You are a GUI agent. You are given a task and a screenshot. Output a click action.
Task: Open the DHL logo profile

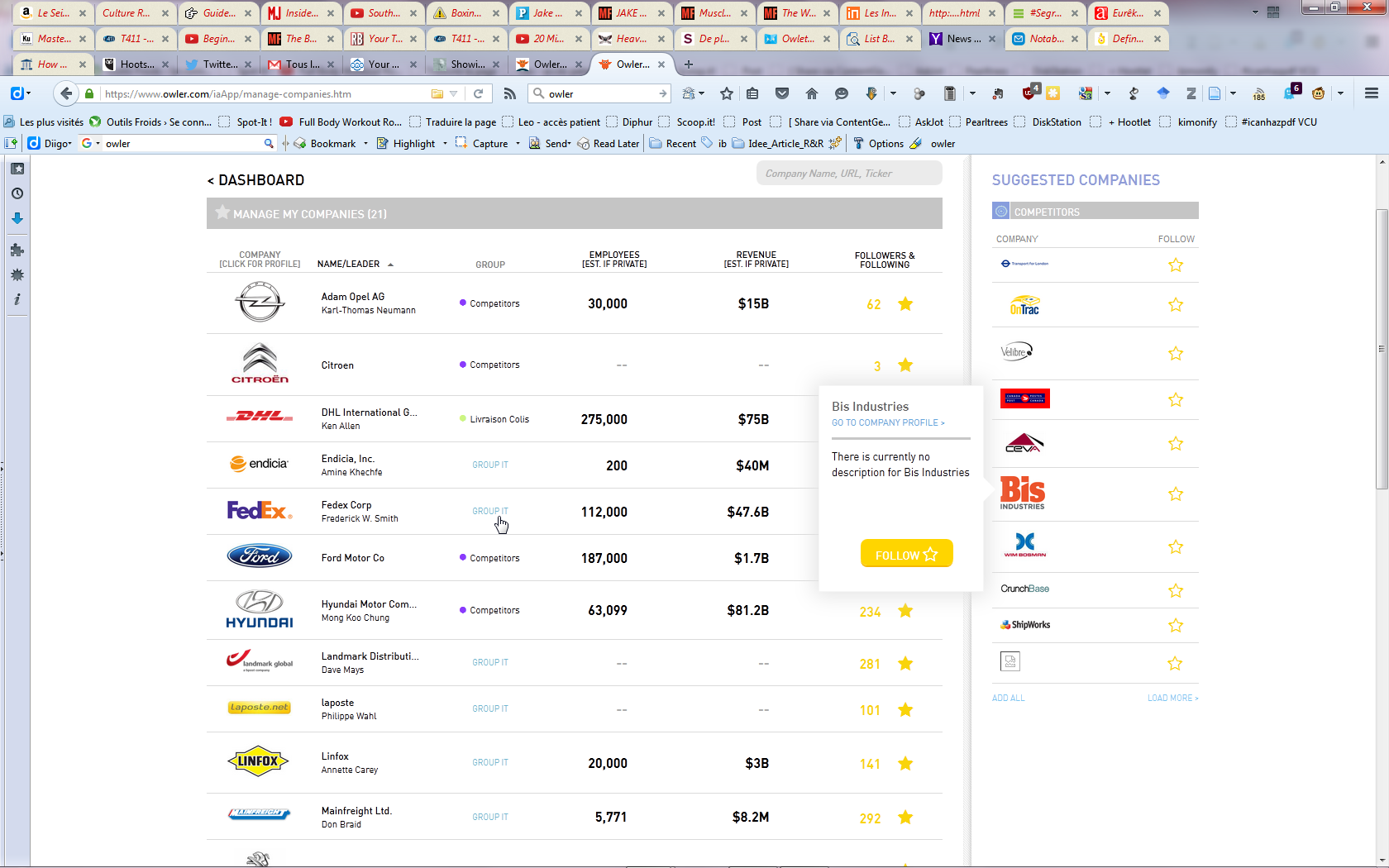coord(260,416)
